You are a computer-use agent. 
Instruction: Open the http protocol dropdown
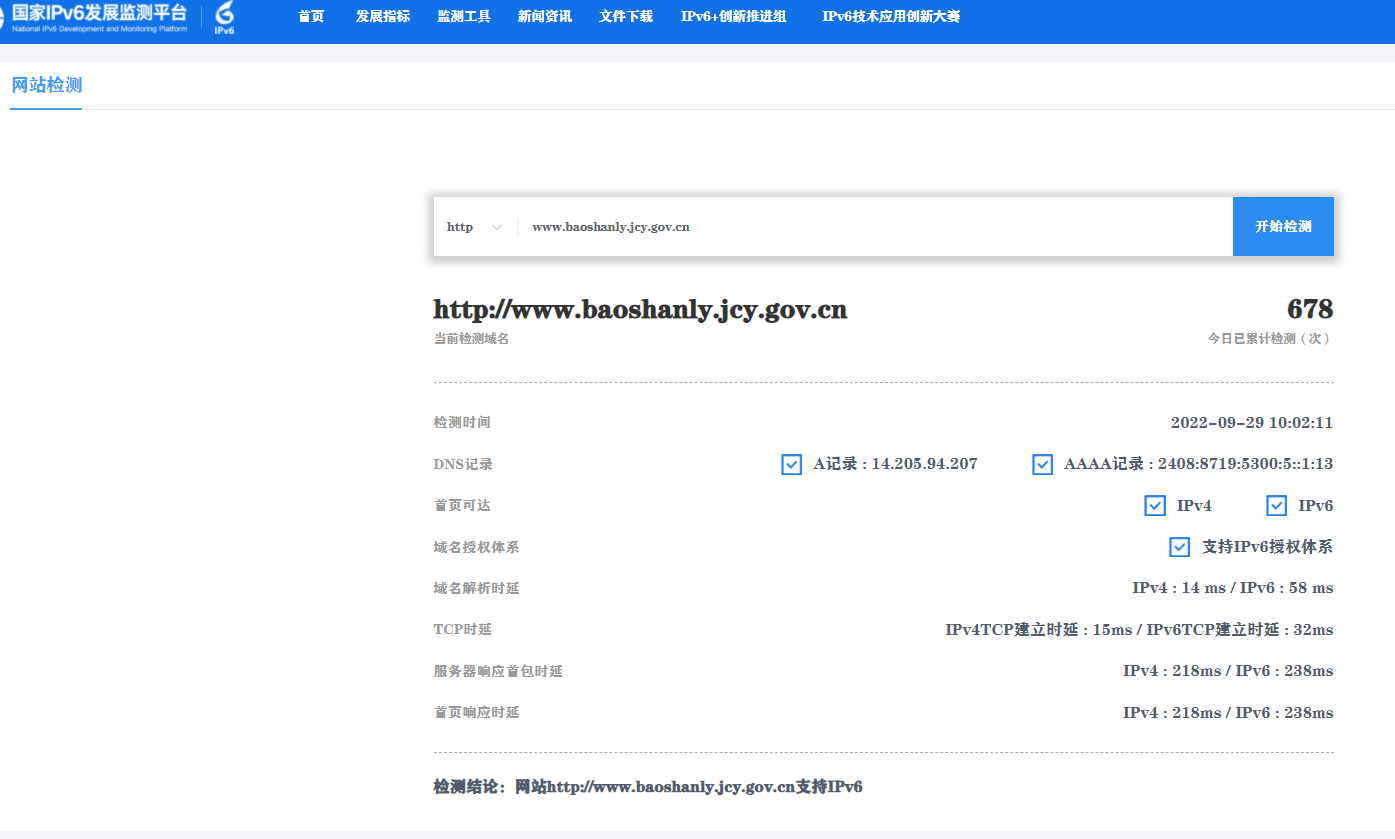pos(474,227)
